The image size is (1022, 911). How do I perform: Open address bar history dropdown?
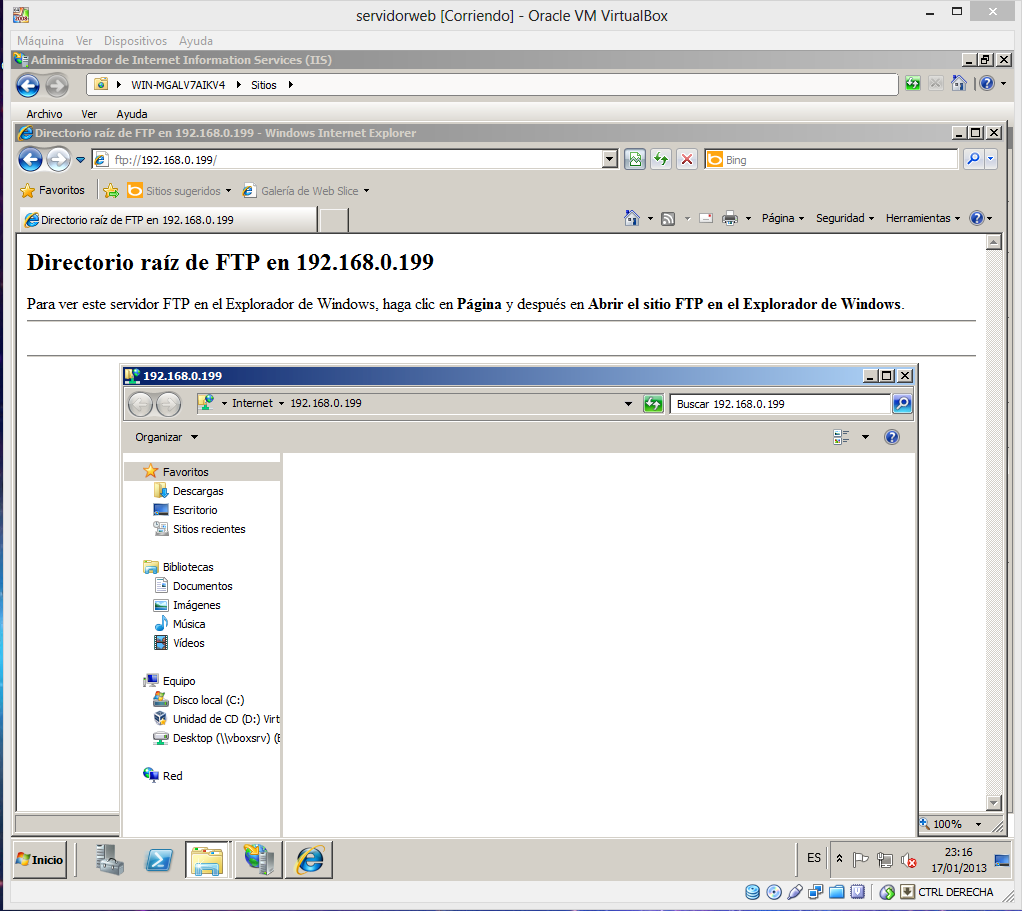coord(609,160)
